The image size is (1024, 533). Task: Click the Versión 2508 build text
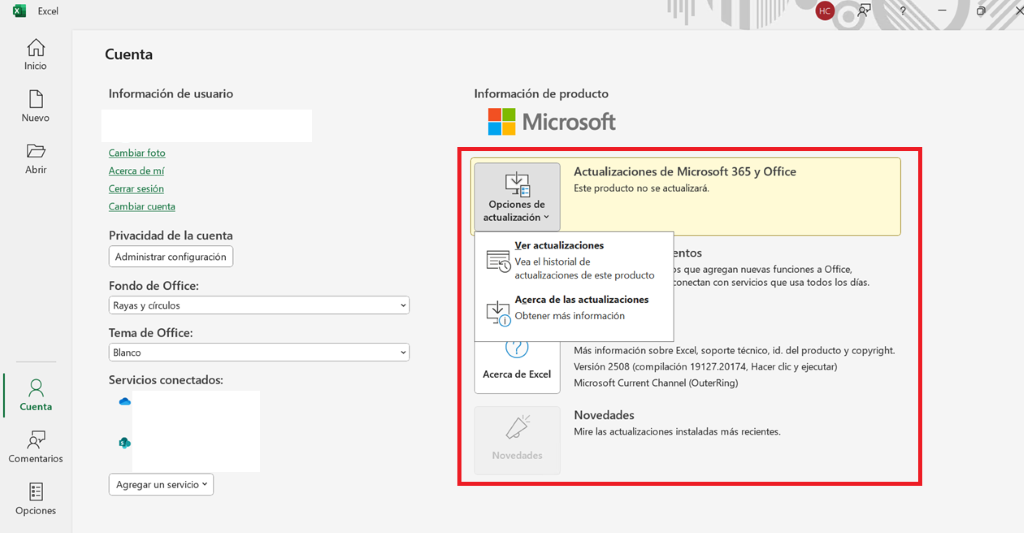click(x=705, y=366)
